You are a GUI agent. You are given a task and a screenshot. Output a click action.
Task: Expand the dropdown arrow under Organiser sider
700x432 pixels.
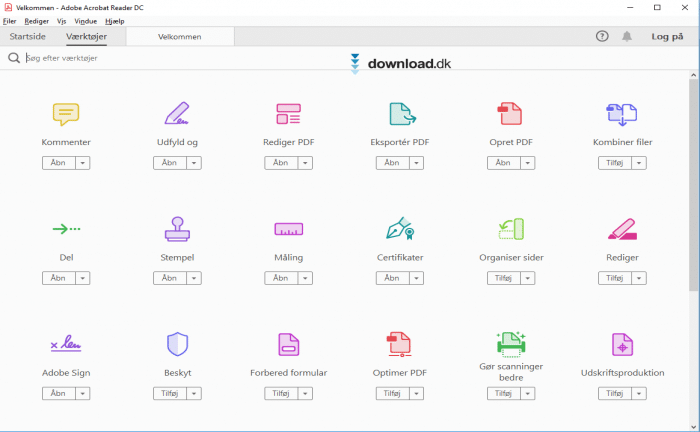[528, 278]
